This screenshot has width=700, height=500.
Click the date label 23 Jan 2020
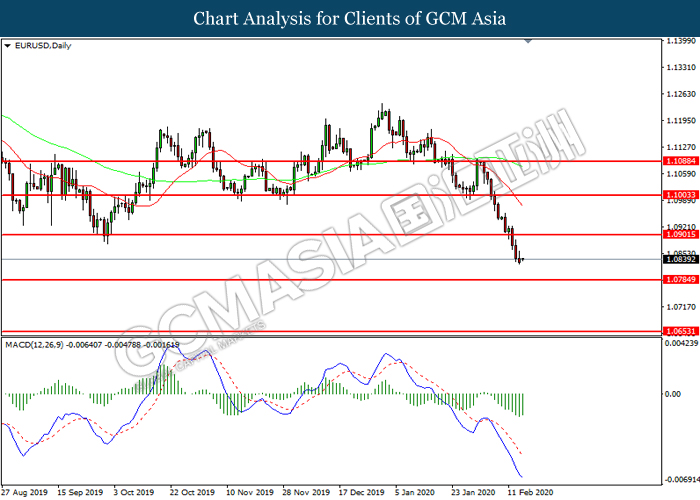coord(474,492)
